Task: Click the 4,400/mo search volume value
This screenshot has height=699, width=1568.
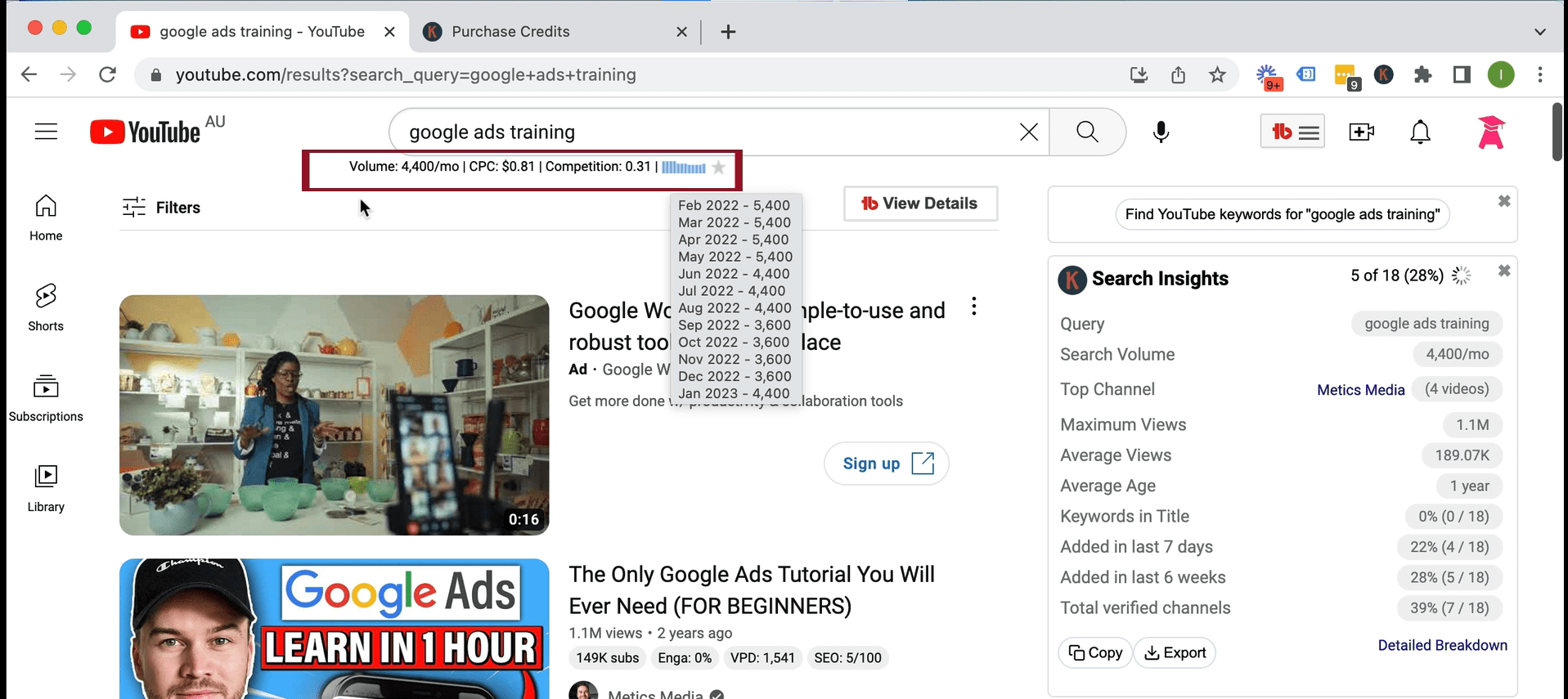Action: pyautogui.click(x=1458, y=354)
